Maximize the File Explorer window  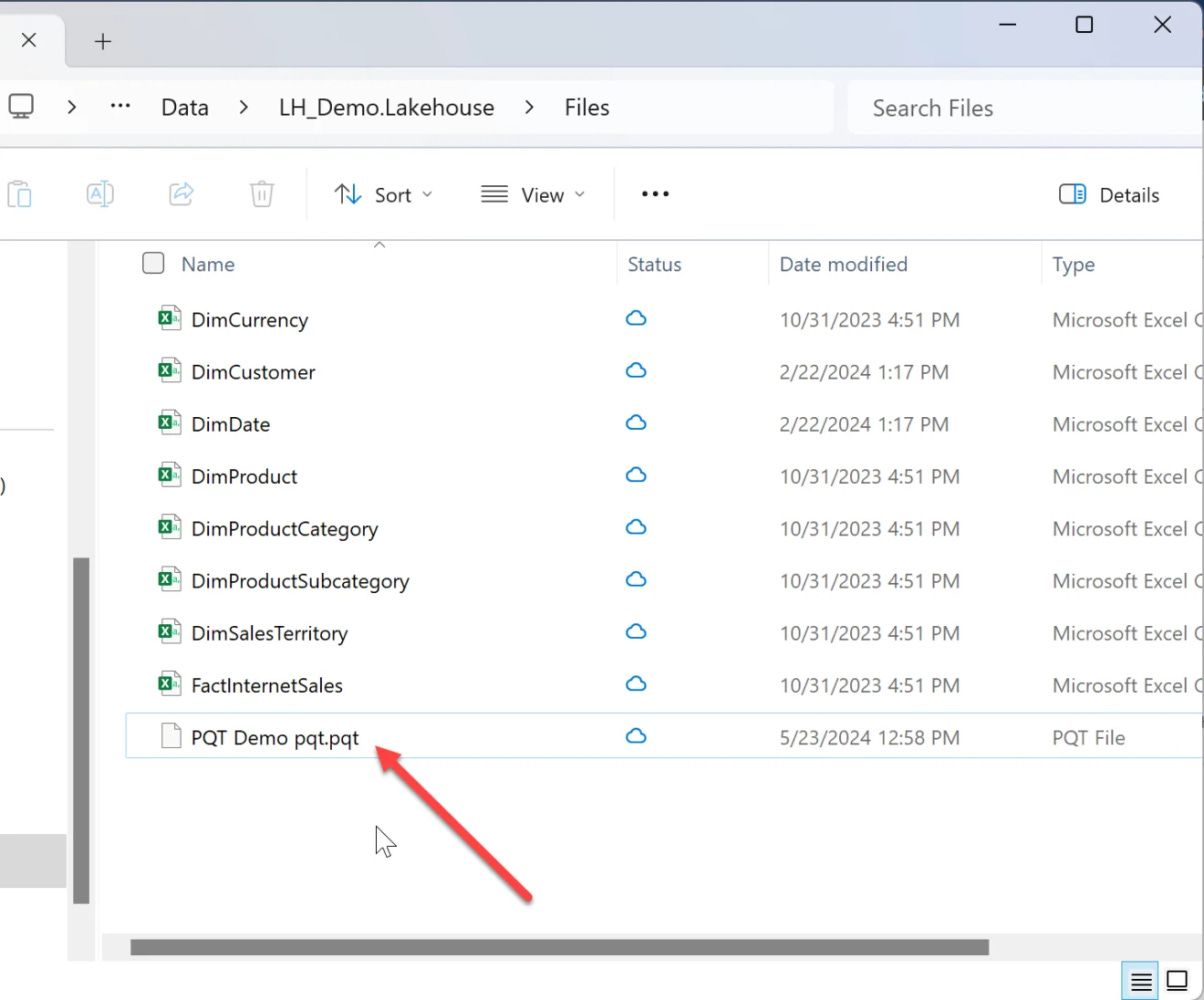coord(1084,25)
